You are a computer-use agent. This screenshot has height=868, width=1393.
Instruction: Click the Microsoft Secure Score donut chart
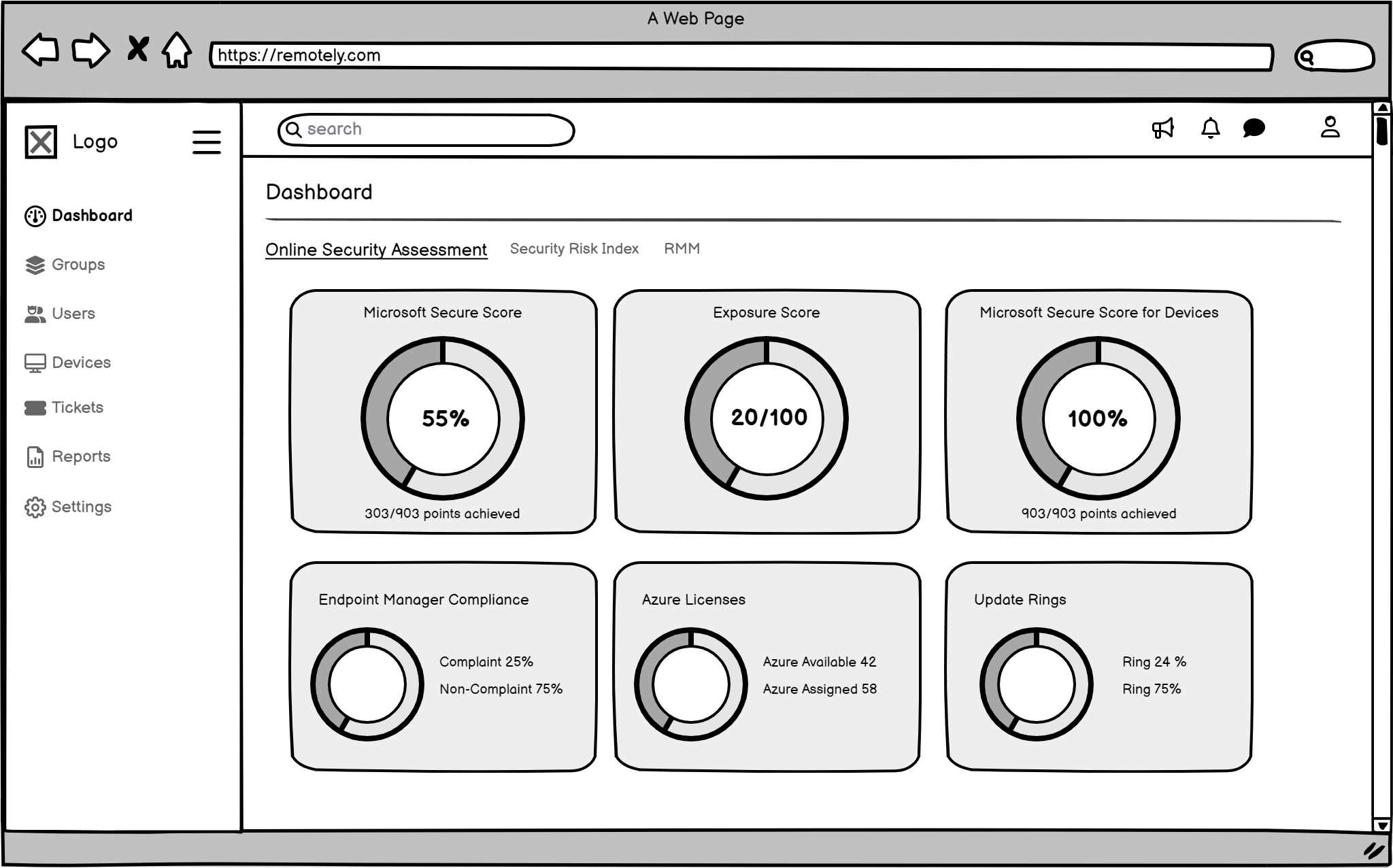tap(443, 418)
